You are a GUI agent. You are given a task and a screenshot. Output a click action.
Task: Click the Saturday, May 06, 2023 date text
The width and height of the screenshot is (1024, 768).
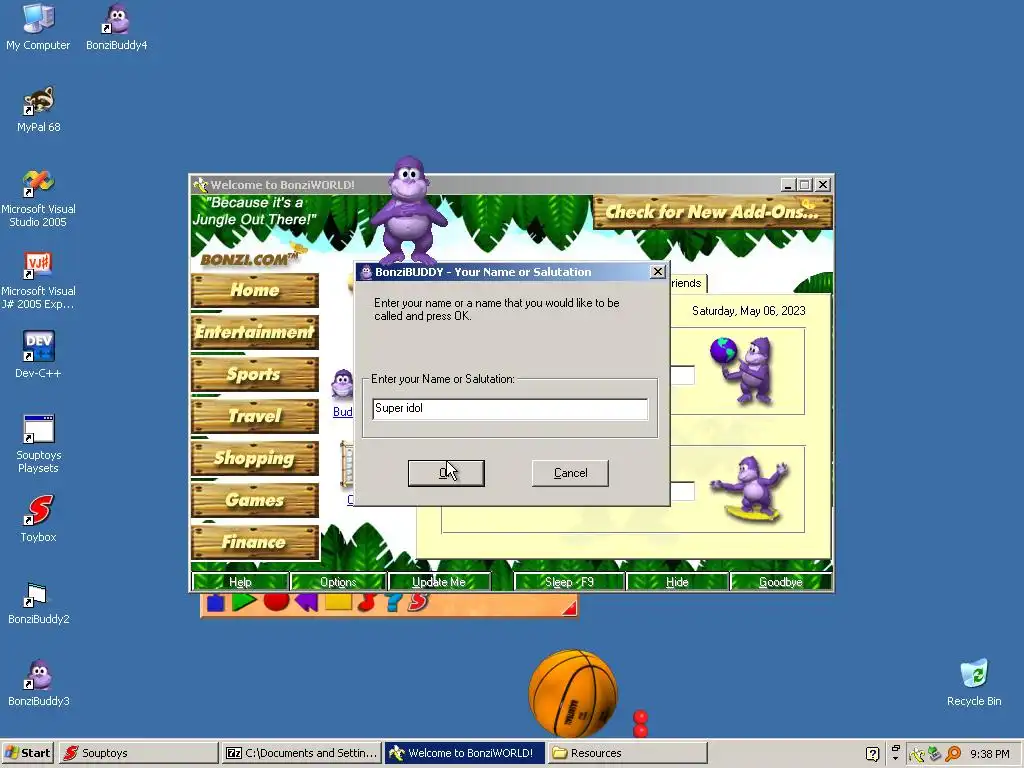[x=748, y=311]
